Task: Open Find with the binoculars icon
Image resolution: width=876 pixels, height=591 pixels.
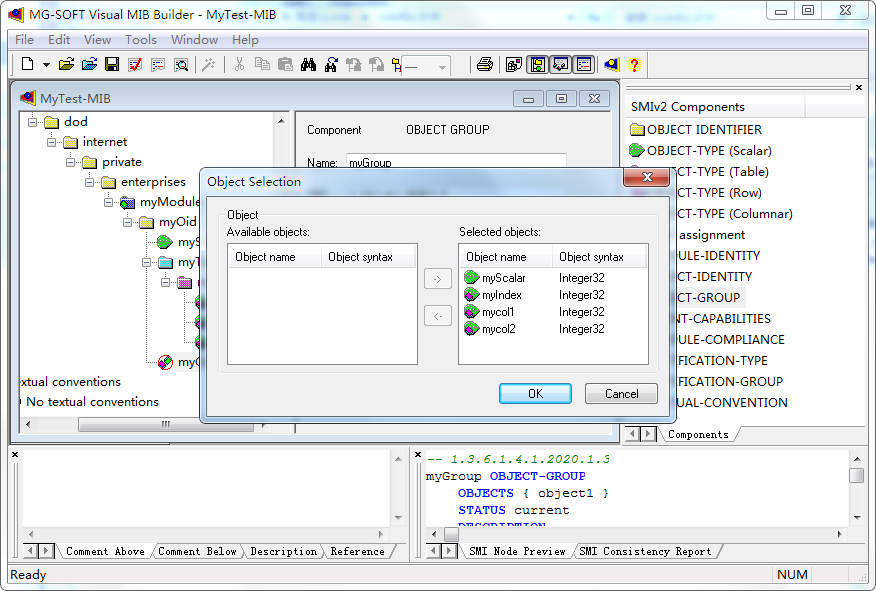Action: click(x=308, y=64)
